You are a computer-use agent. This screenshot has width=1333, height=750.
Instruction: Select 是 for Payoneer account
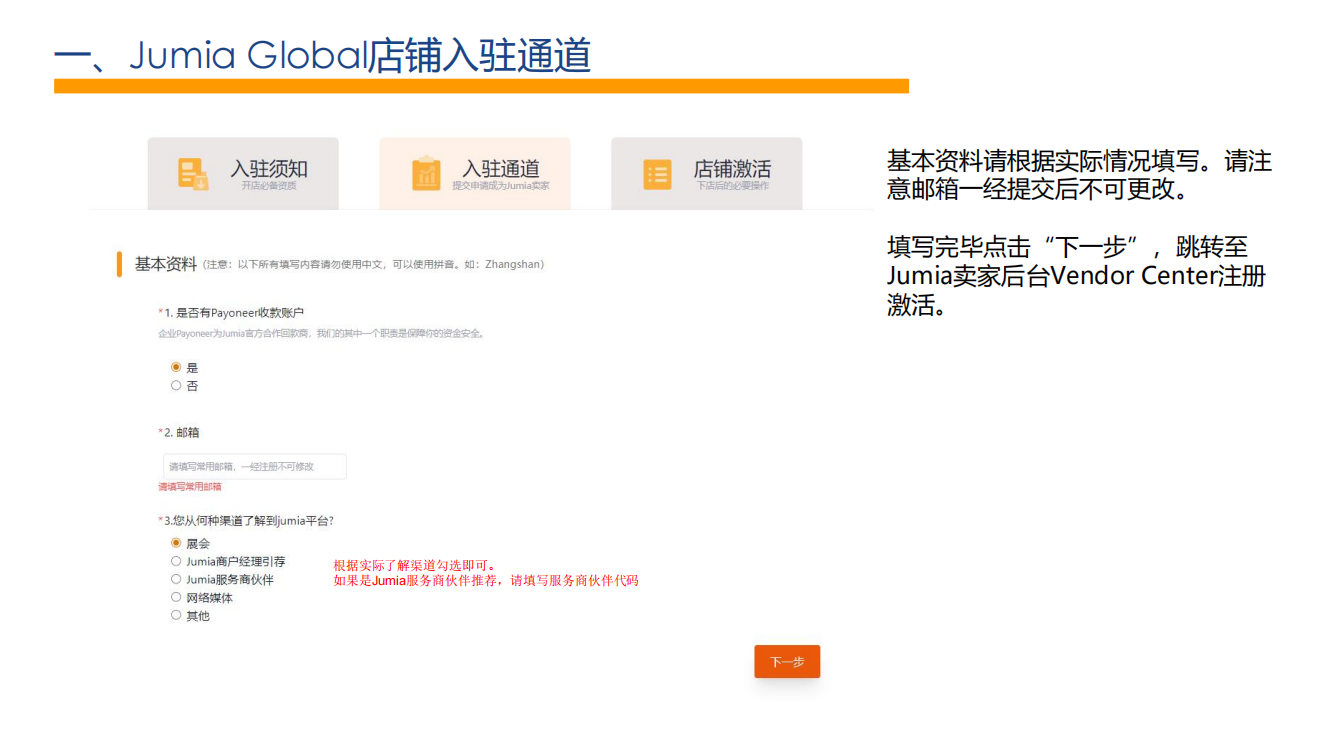[x=176, y=367]
